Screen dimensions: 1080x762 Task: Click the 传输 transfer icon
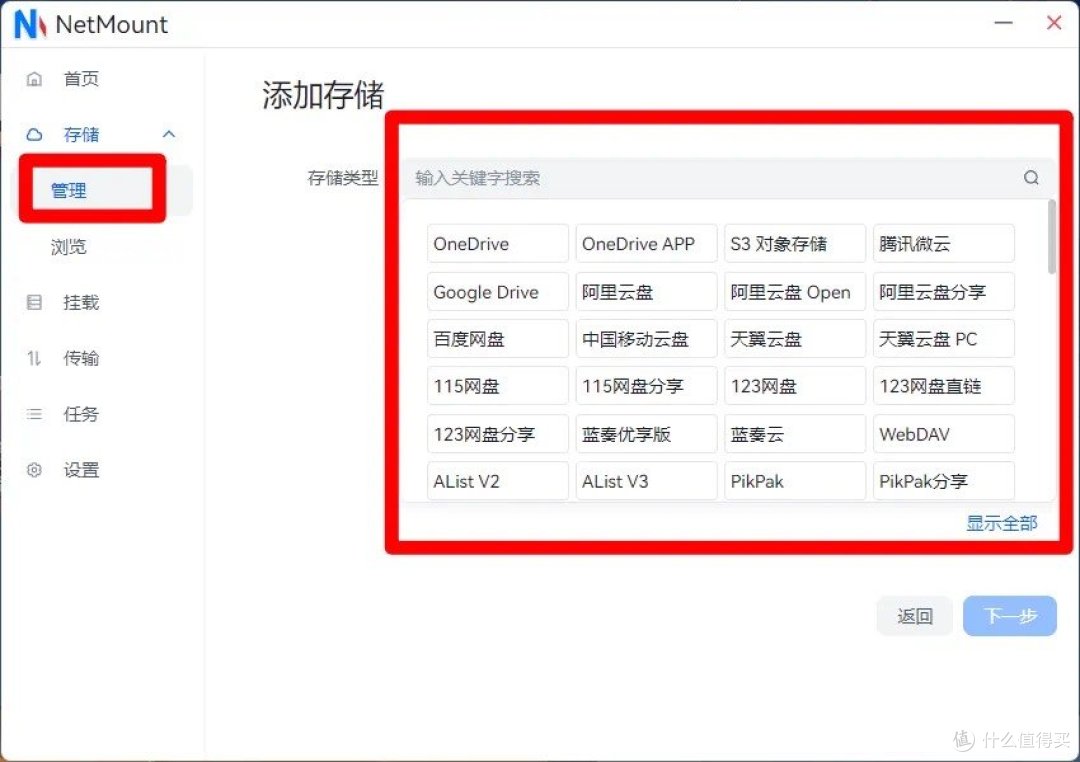click(33, 358)
